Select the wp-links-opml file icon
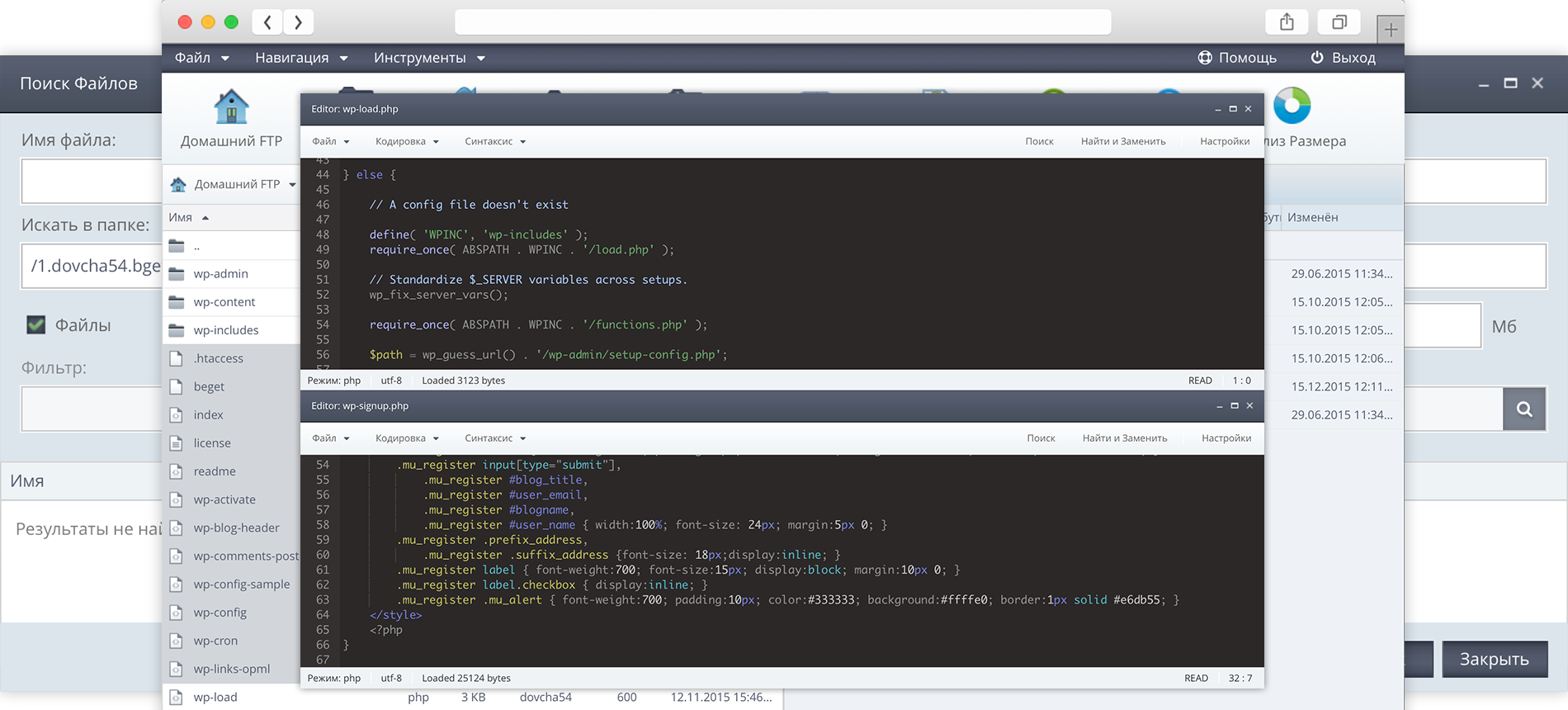This screenshot has width=1568, height=710. 176,669
